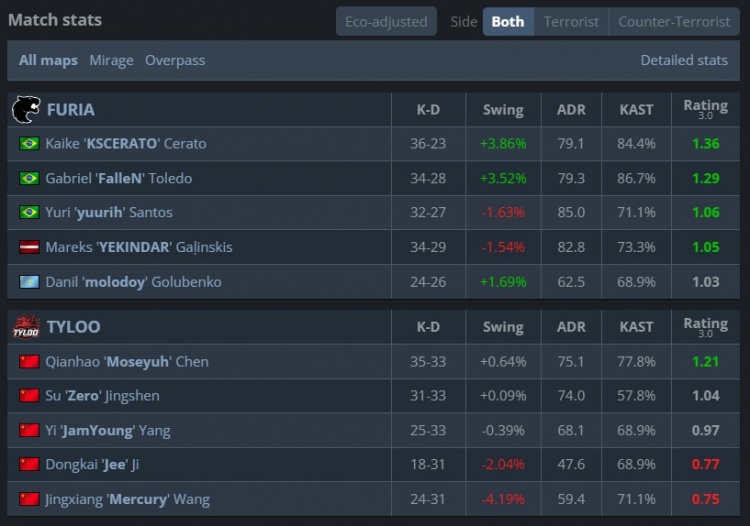Screen dimensions: 750x526
Task: Toggle the Eco-adjusted stats button
Action: tap(385, 21)
